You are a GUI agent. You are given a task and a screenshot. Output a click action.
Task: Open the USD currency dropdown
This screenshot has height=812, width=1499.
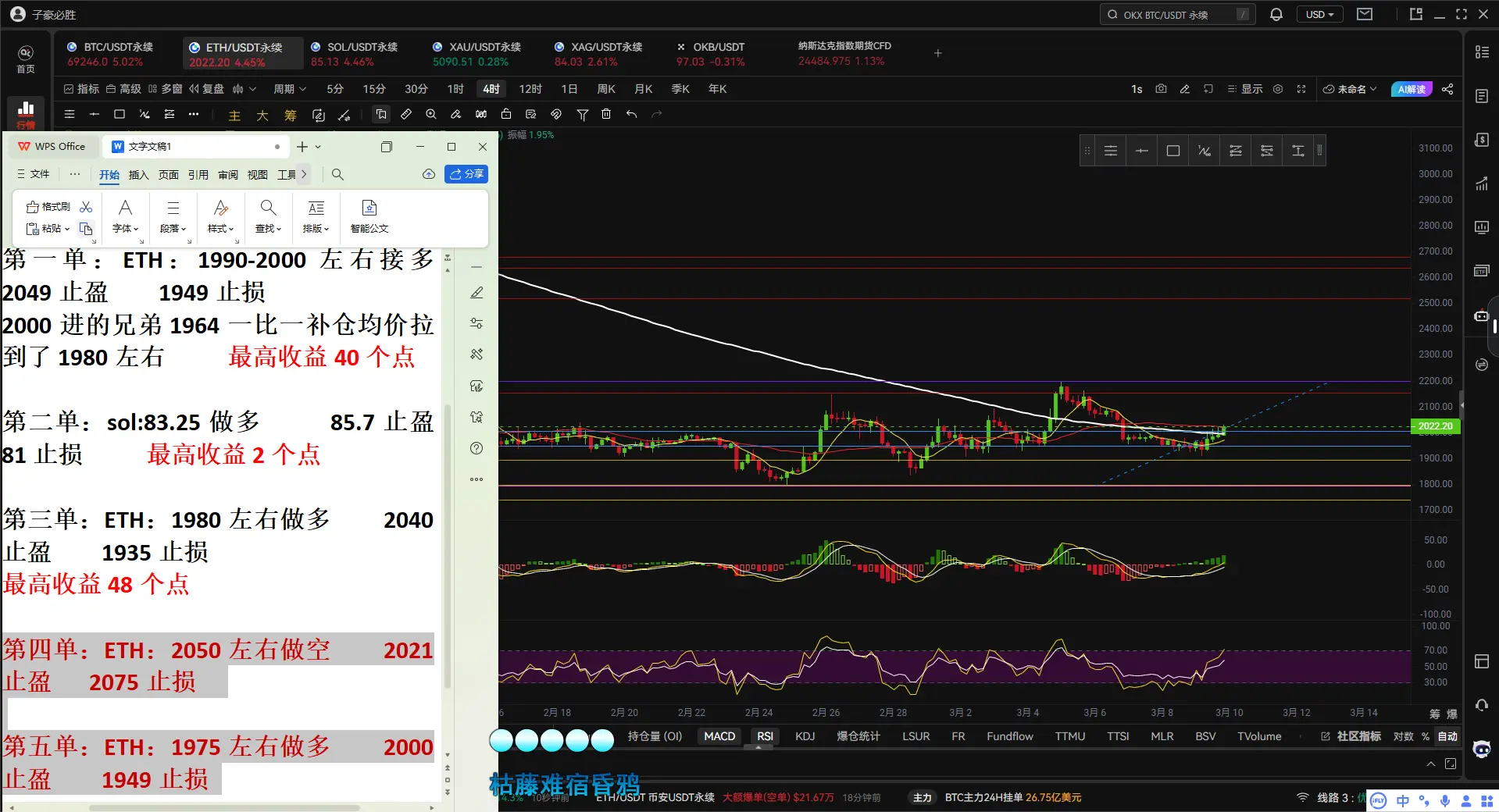(1319, 14)
